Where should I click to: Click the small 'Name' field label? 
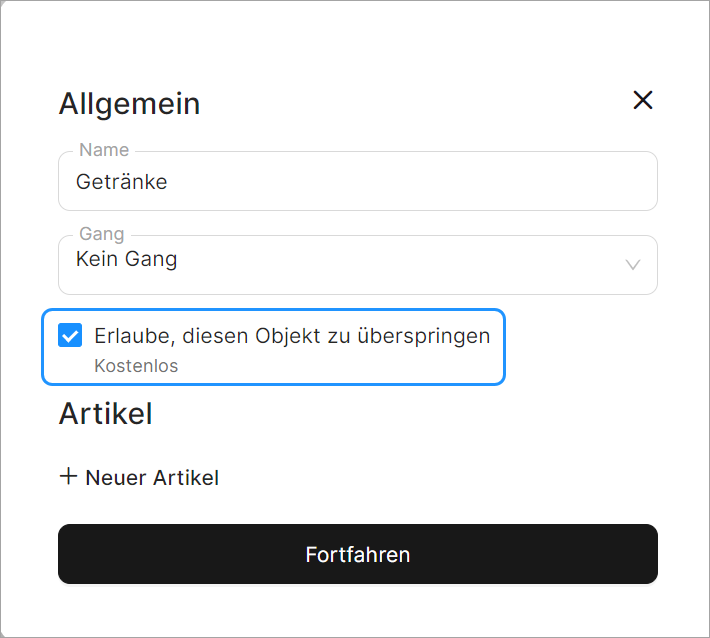click(104, 150)
